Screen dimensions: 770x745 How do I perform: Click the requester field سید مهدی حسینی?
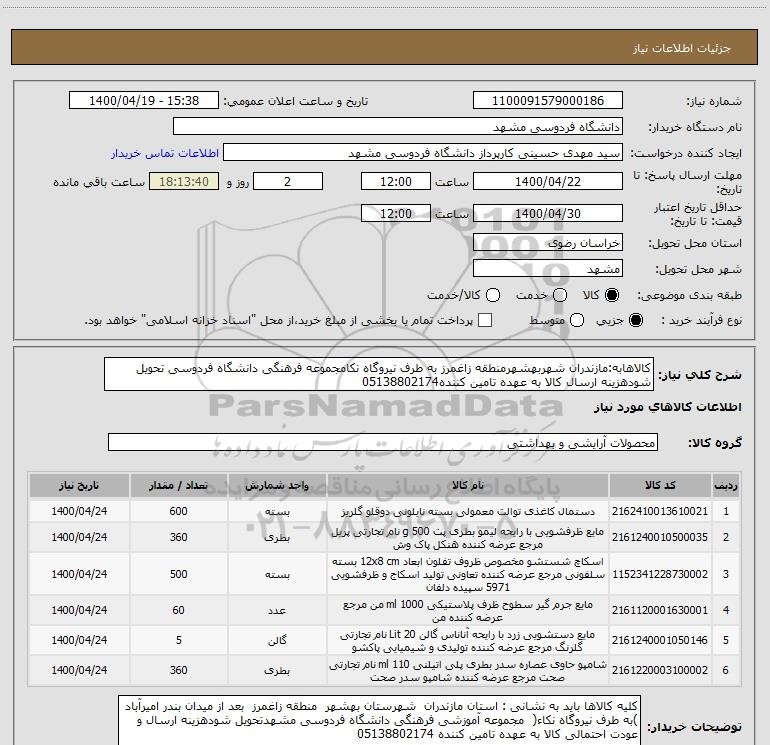click(423, 152)
